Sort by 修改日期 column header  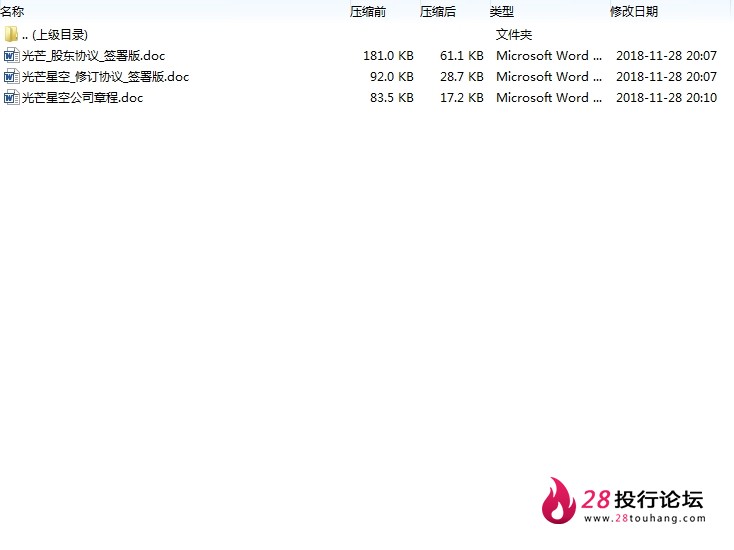(x=634, y=11)
